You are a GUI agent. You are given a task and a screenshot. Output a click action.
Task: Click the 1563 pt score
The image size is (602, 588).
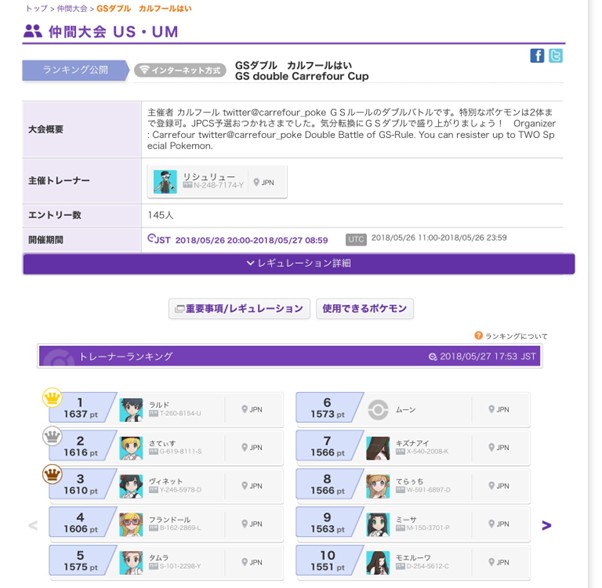point(327,529)
